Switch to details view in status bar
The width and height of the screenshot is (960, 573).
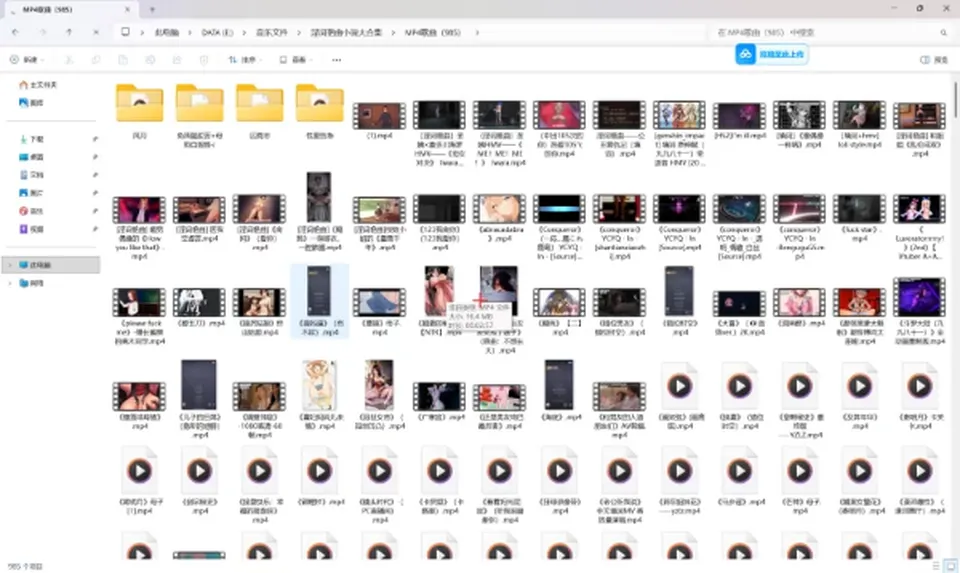coord(936,566)
